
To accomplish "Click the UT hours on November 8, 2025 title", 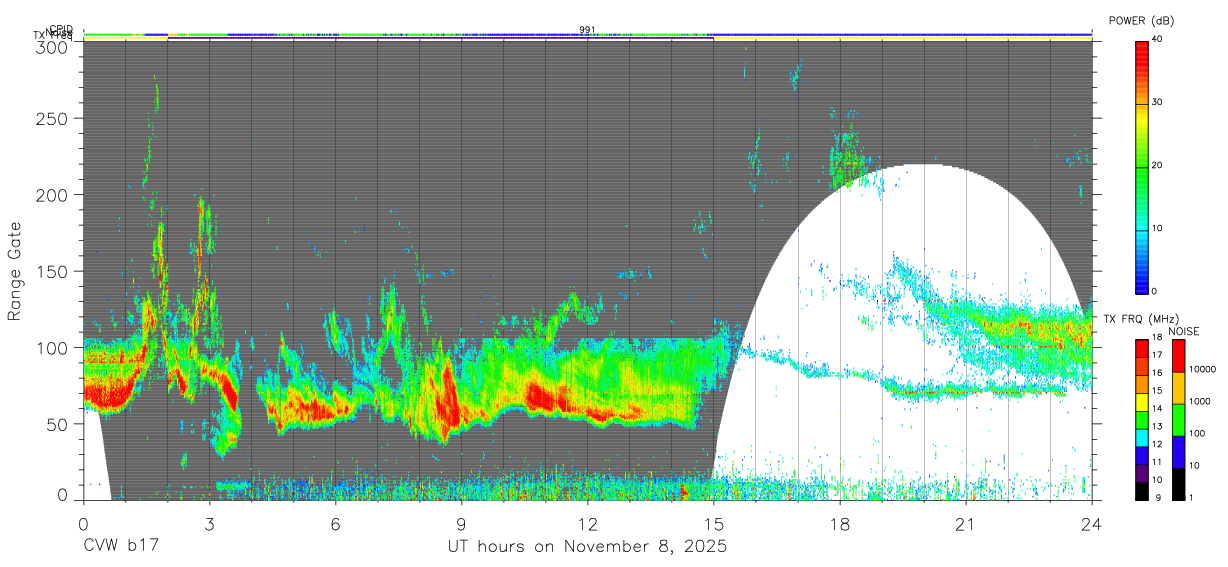I will coord(587,547).
